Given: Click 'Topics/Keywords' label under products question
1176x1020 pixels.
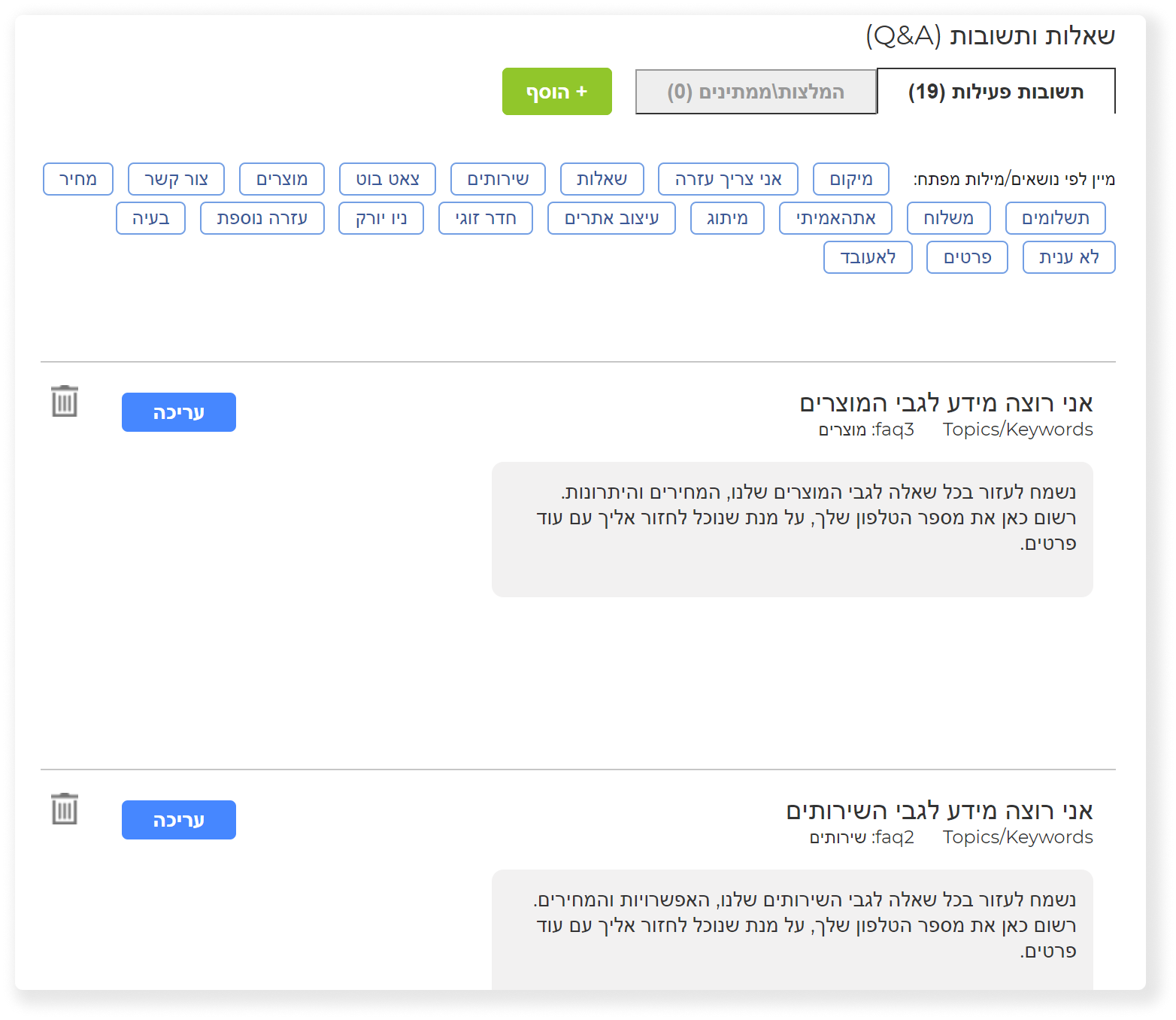Looking at the screenshot, I should [1018, 430].
